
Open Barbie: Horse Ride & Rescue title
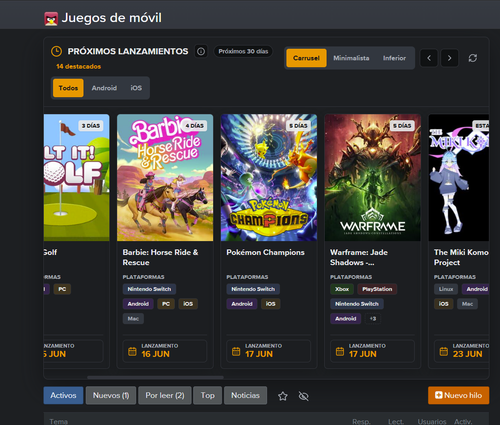coord(160,257)
